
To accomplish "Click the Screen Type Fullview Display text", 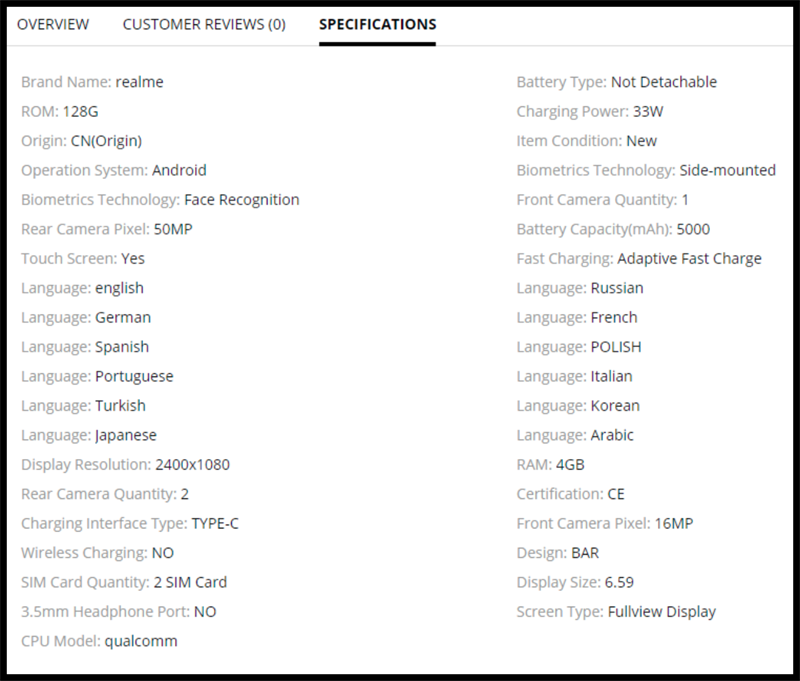I will 661,612.
